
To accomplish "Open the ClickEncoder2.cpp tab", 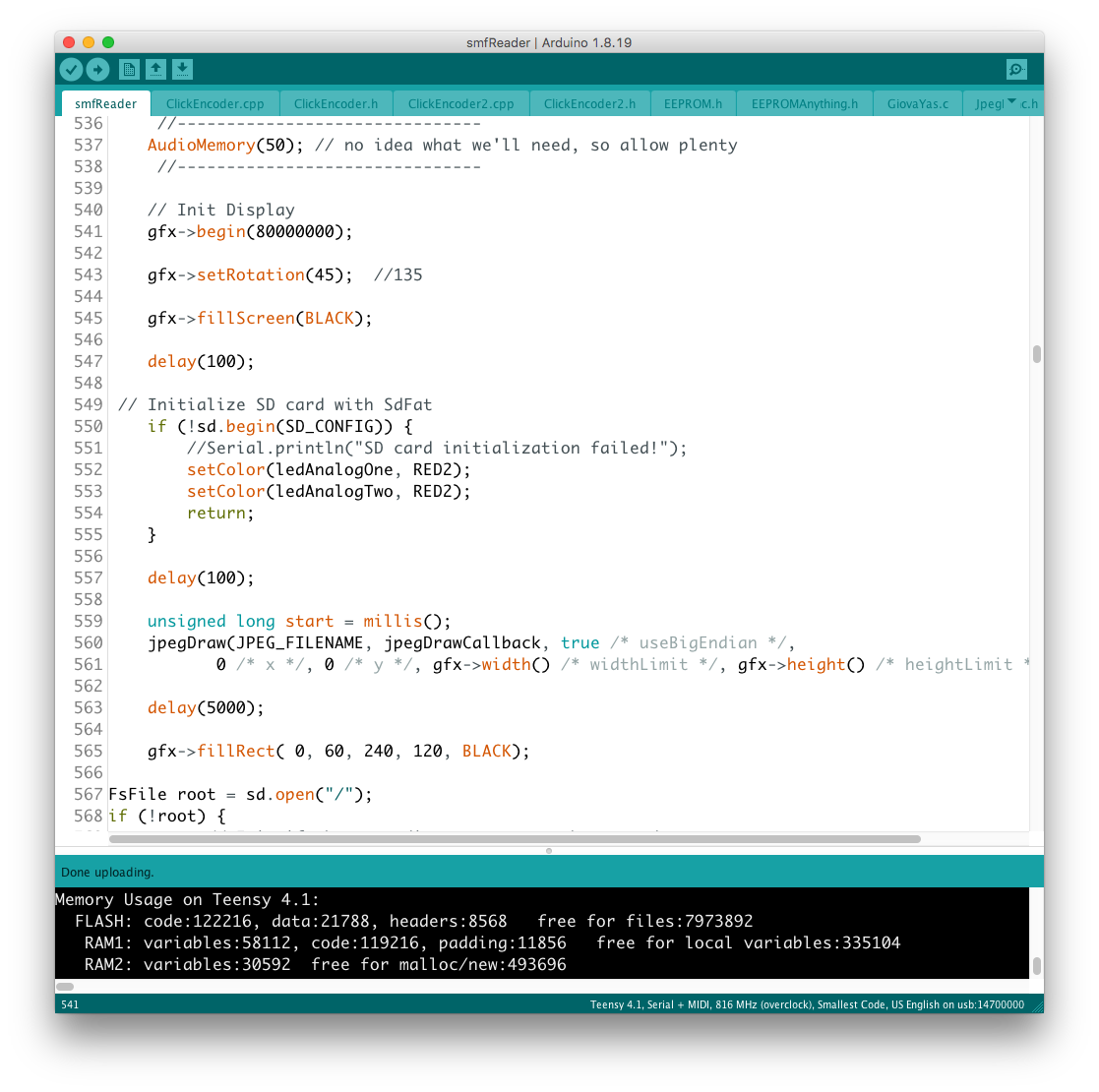I will 461,103.
